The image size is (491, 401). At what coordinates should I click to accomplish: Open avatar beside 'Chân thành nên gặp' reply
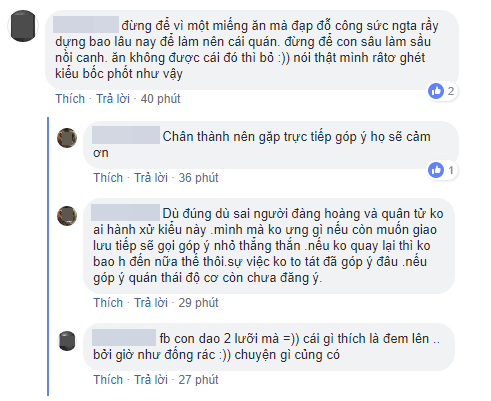coord(67,138)
